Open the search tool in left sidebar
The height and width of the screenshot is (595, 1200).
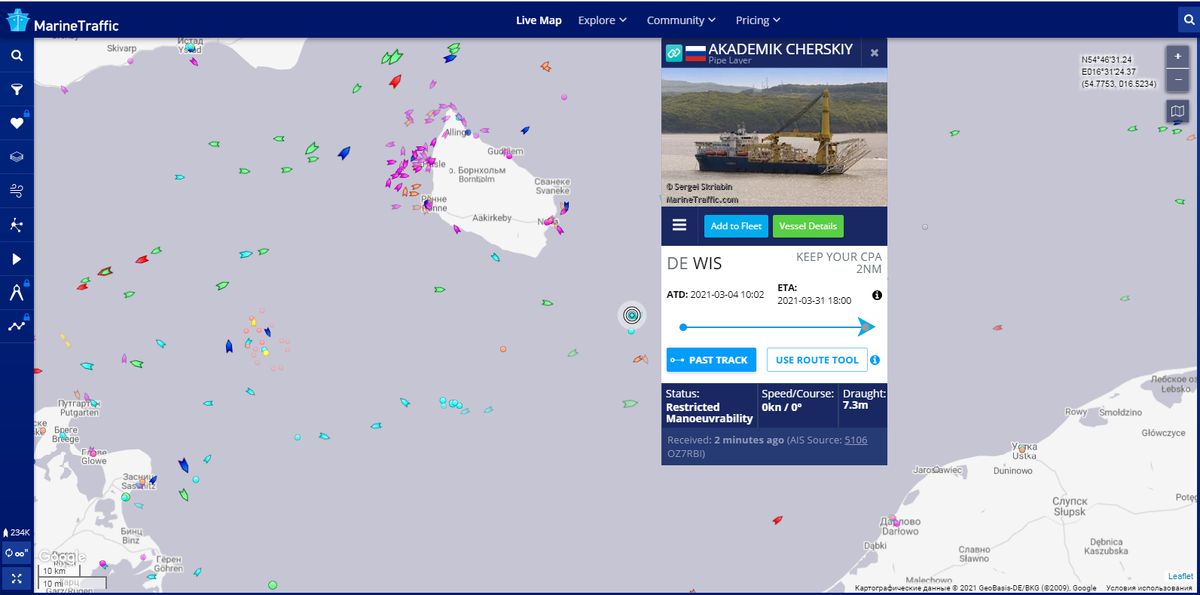click(17, 56)
